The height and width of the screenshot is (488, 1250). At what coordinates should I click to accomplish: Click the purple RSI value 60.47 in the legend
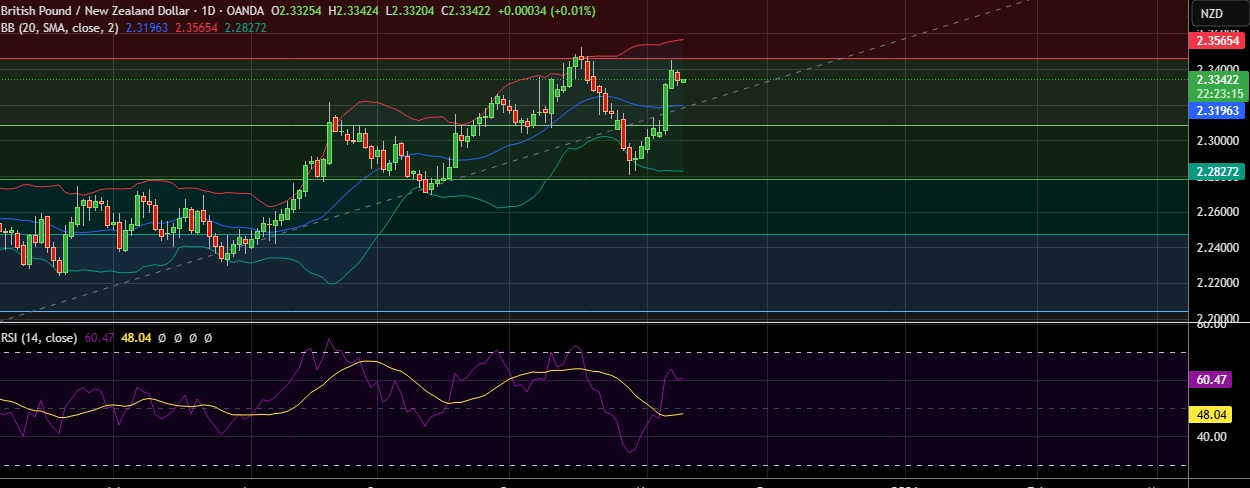coord(99,338)
